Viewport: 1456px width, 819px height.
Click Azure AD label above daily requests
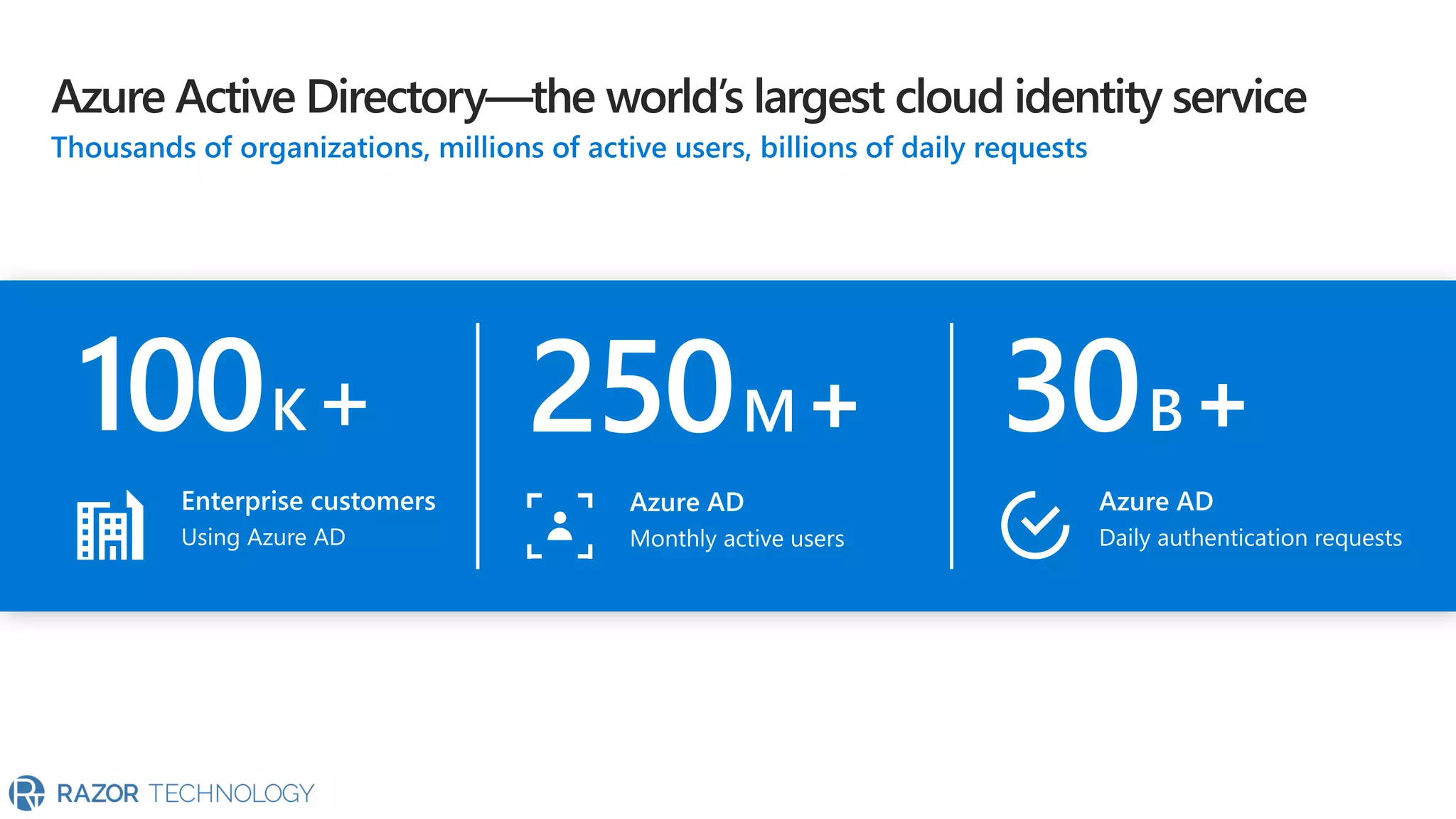1156,502
